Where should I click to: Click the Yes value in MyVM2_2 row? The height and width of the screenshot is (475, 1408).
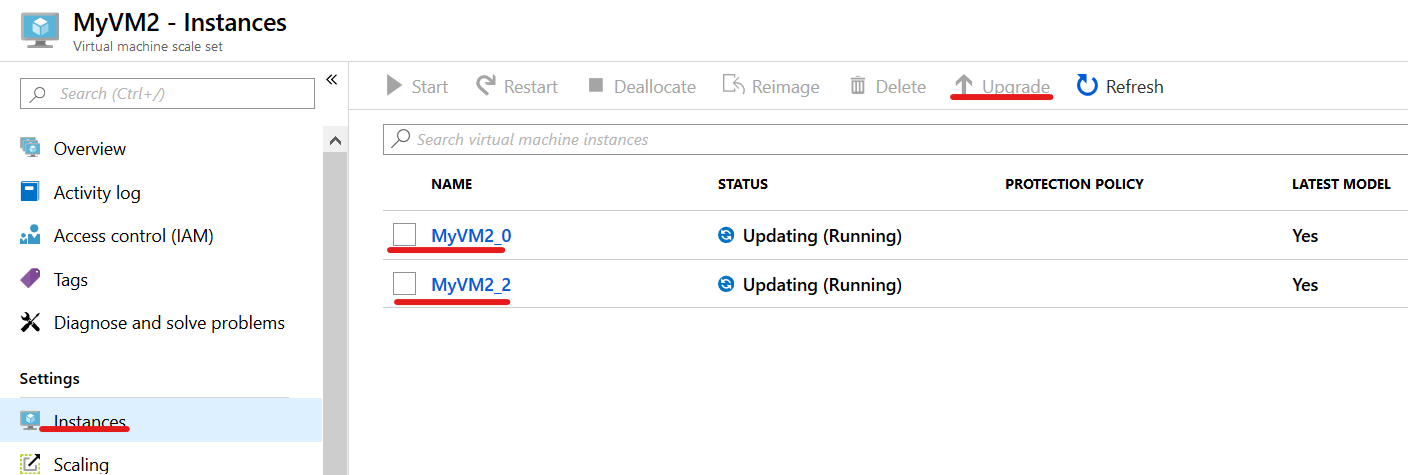(x=1305, y=285)
